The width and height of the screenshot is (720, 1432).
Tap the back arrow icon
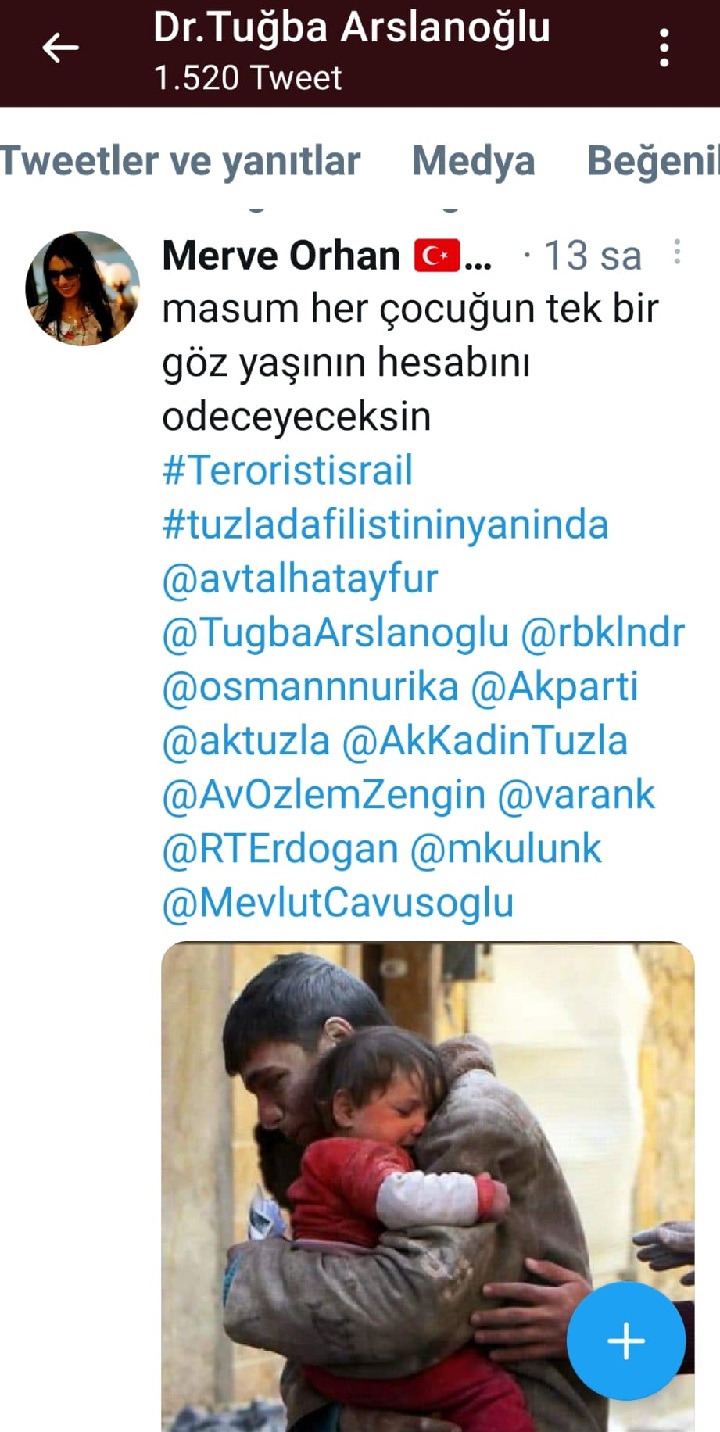[60, 47]
